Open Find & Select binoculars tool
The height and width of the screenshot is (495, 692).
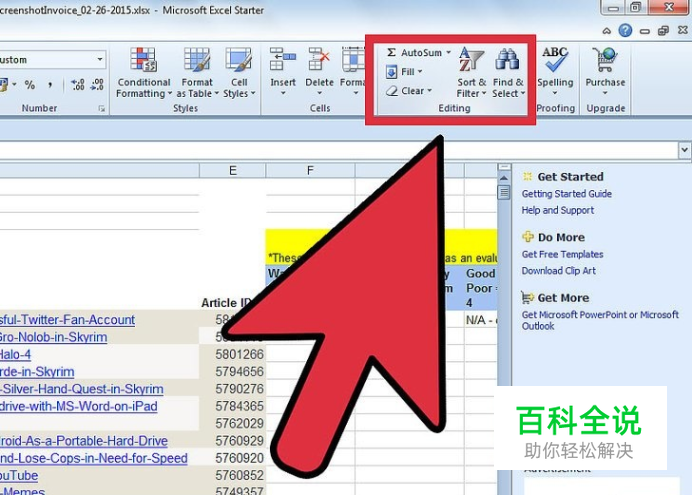pos(508,73)
